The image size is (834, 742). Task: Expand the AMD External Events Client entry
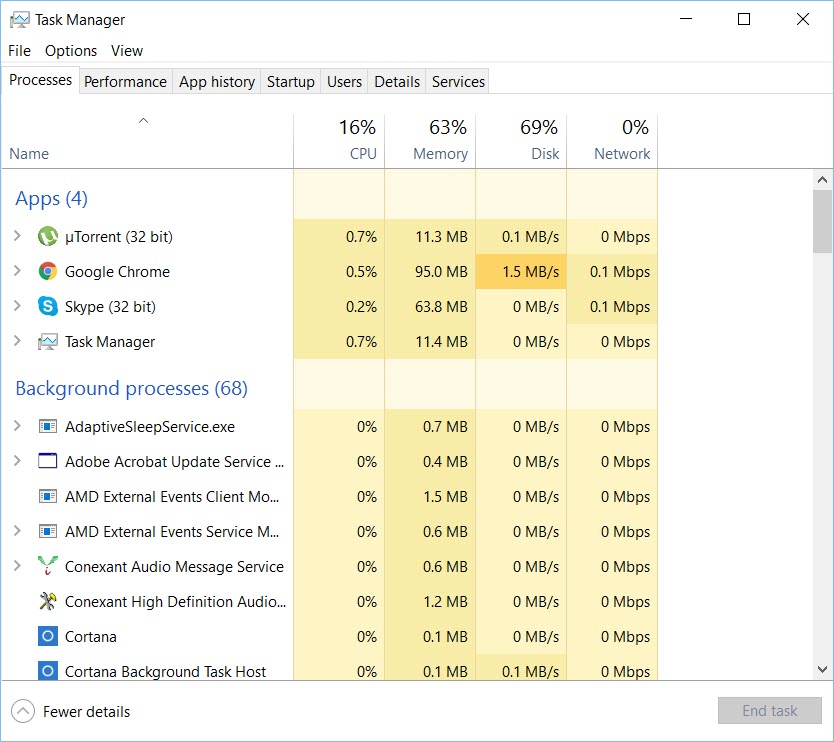coord(18,496)
